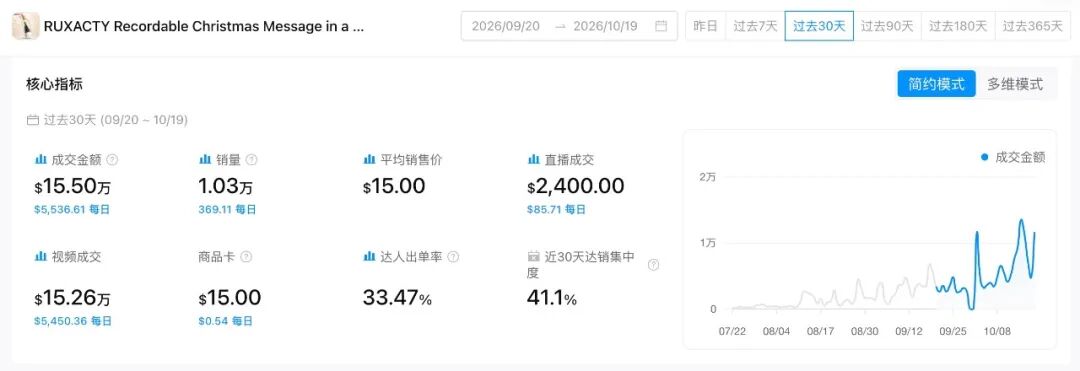The image size is (1080, 371).
Task: Click the calendar icon in date range picker
Action: point(661,26)
